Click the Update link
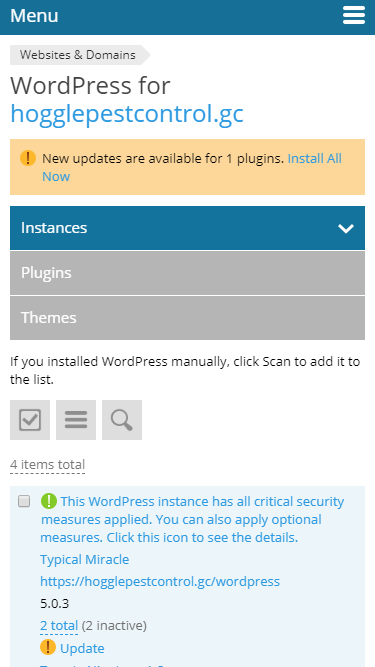 (x=82, y=648)
